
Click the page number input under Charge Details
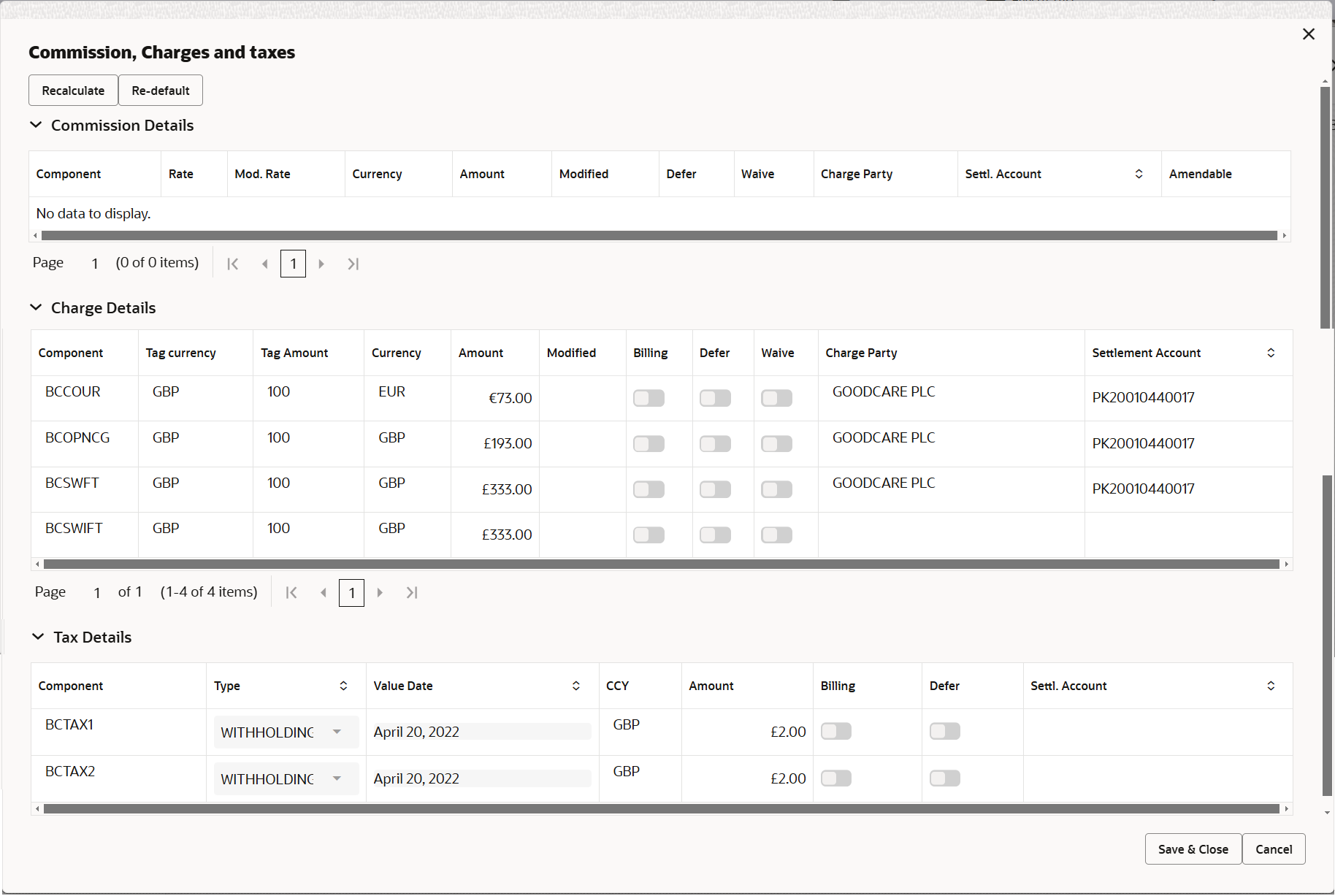click(351, 592)
